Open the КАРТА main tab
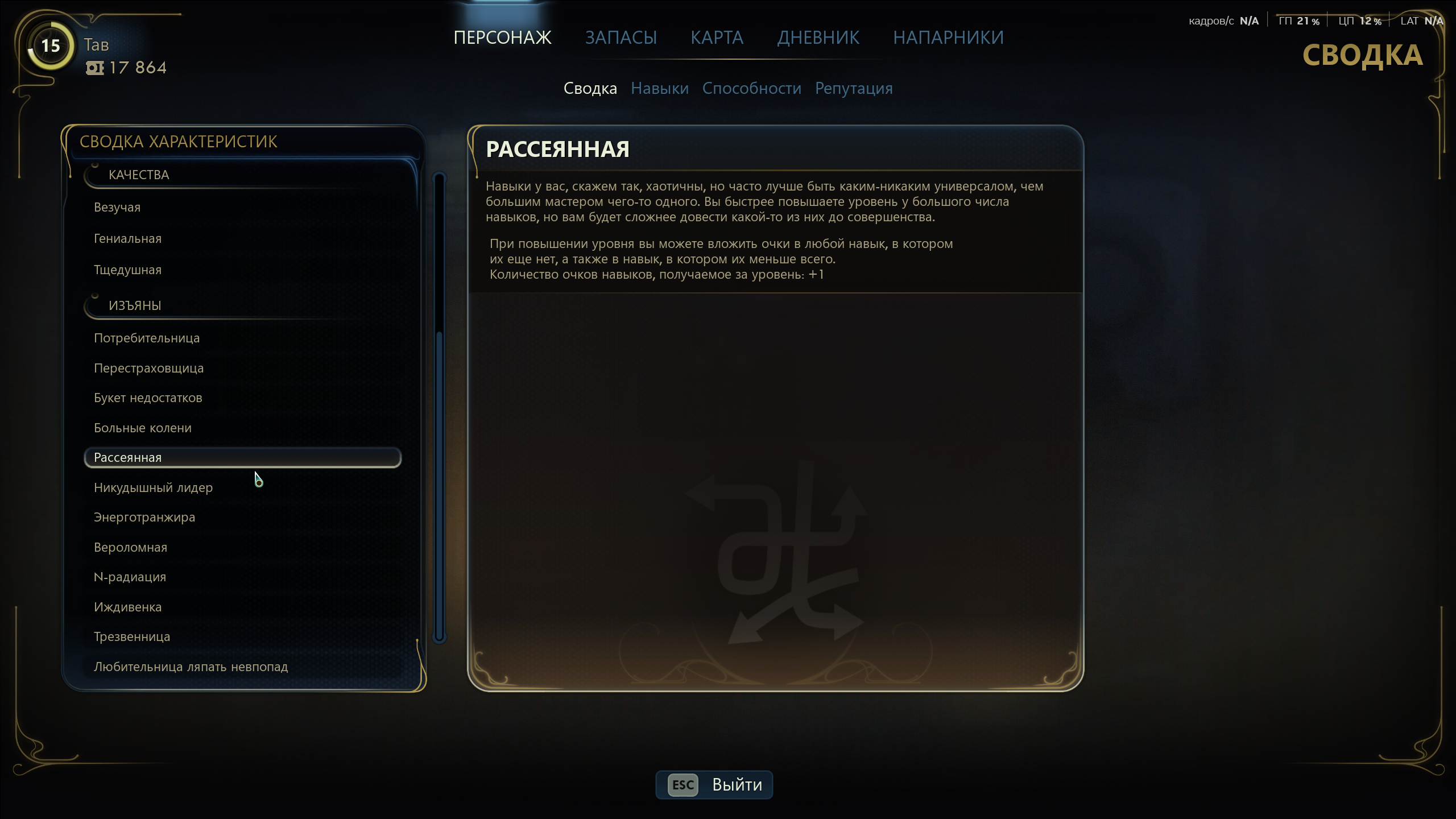 [717, 38]
